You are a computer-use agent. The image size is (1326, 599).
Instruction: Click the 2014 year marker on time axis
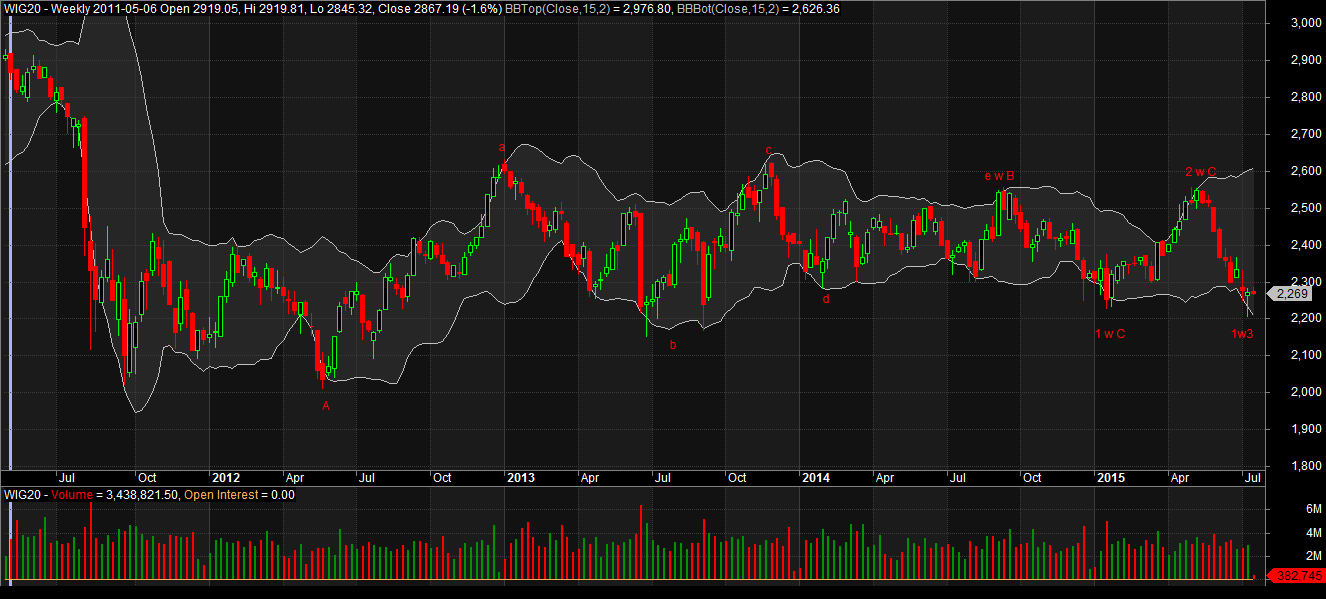(x=816, y=478)
